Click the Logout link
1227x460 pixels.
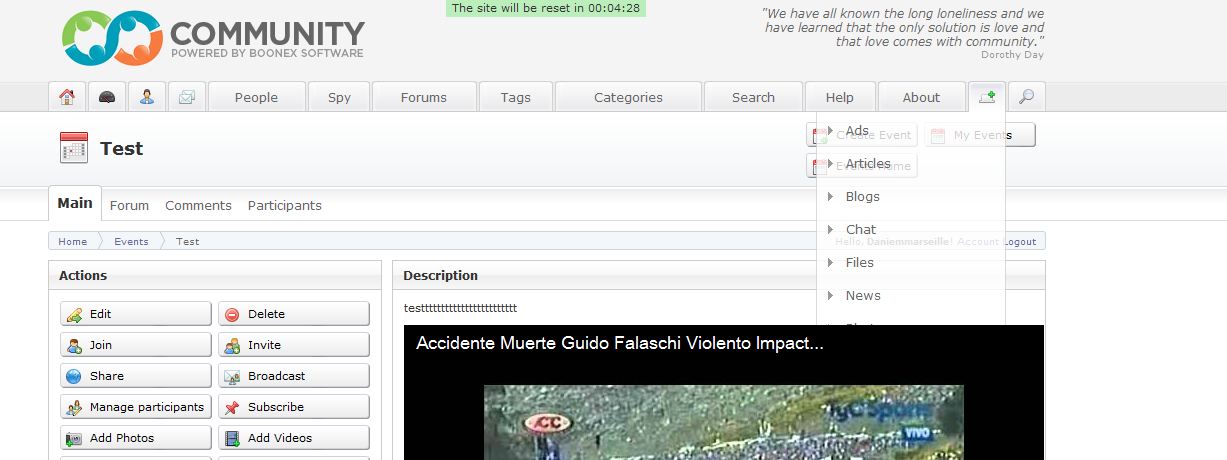pos(1019,241)
